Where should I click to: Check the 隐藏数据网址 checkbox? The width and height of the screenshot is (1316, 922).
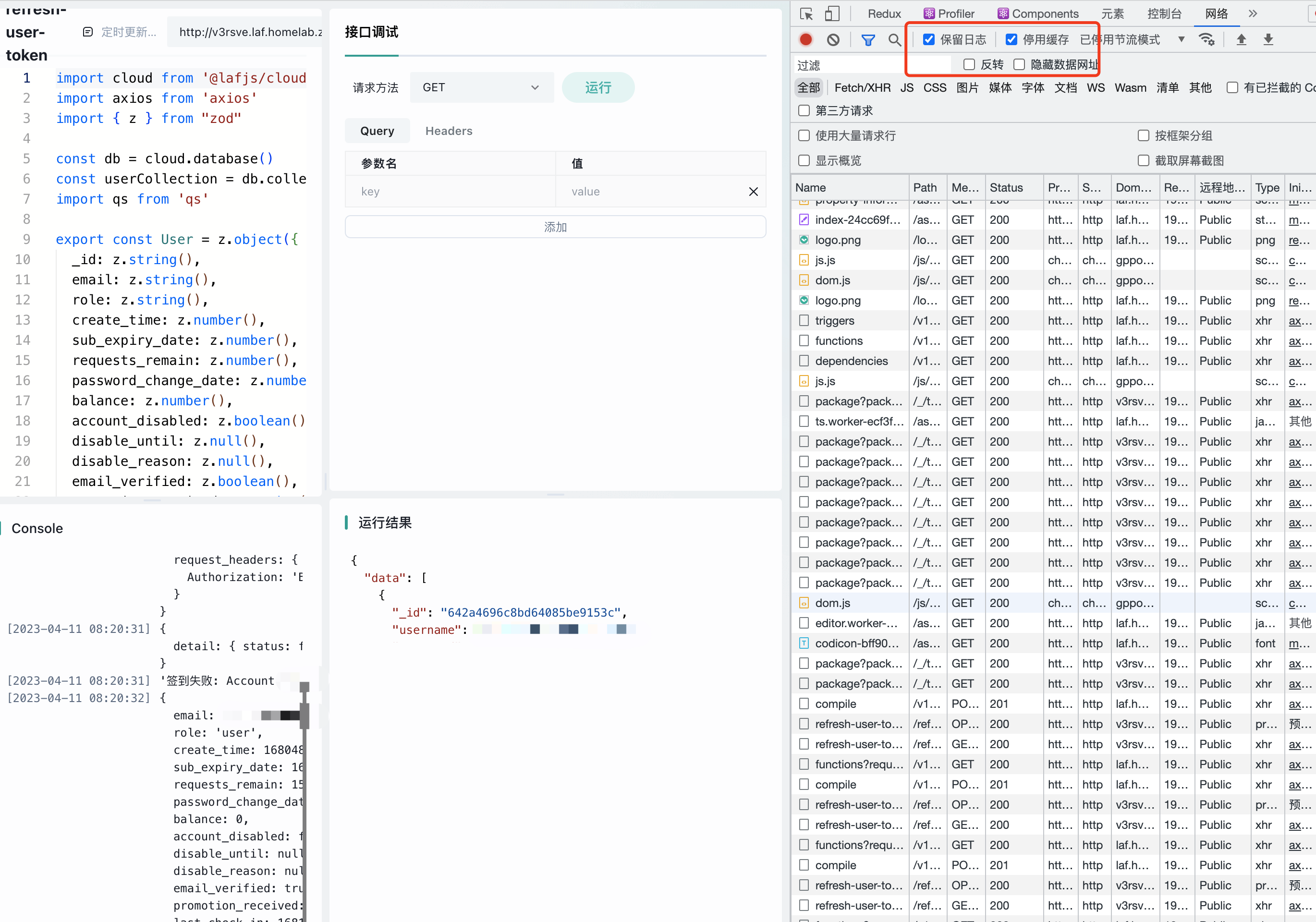pyautogui.click(x=1019, y=65)
